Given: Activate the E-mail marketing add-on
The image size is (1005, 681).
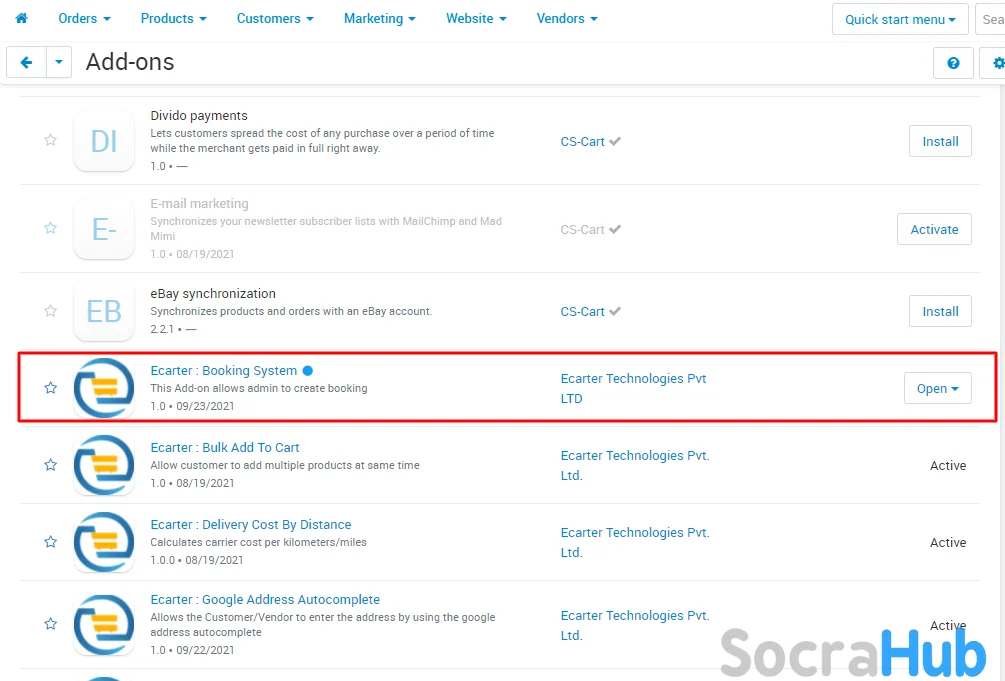Looking at the screenshot, I should coord(934,229).
